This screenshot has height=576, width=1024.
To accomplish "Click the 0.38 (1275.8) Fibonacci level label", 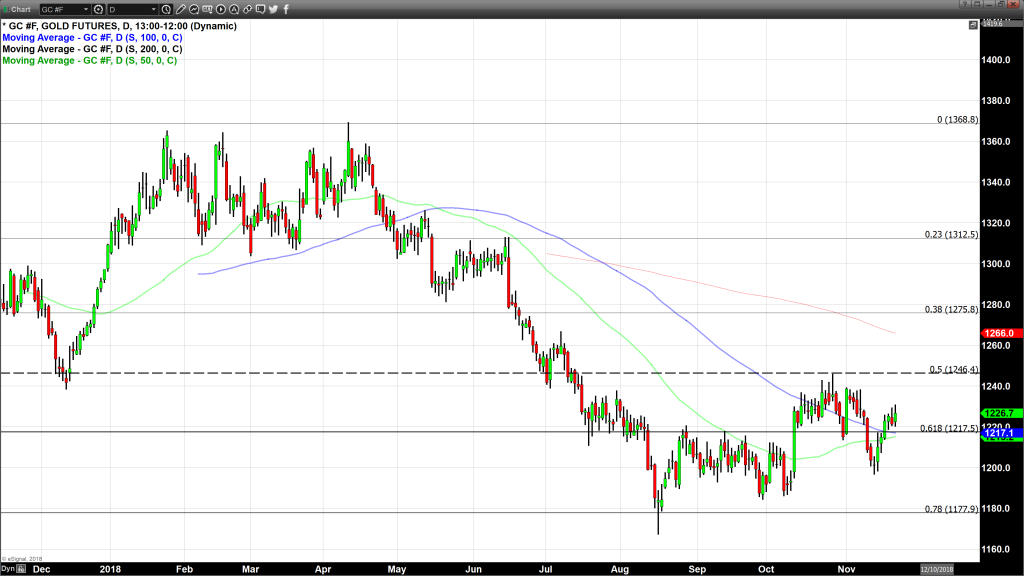I will tap(952, 310).
